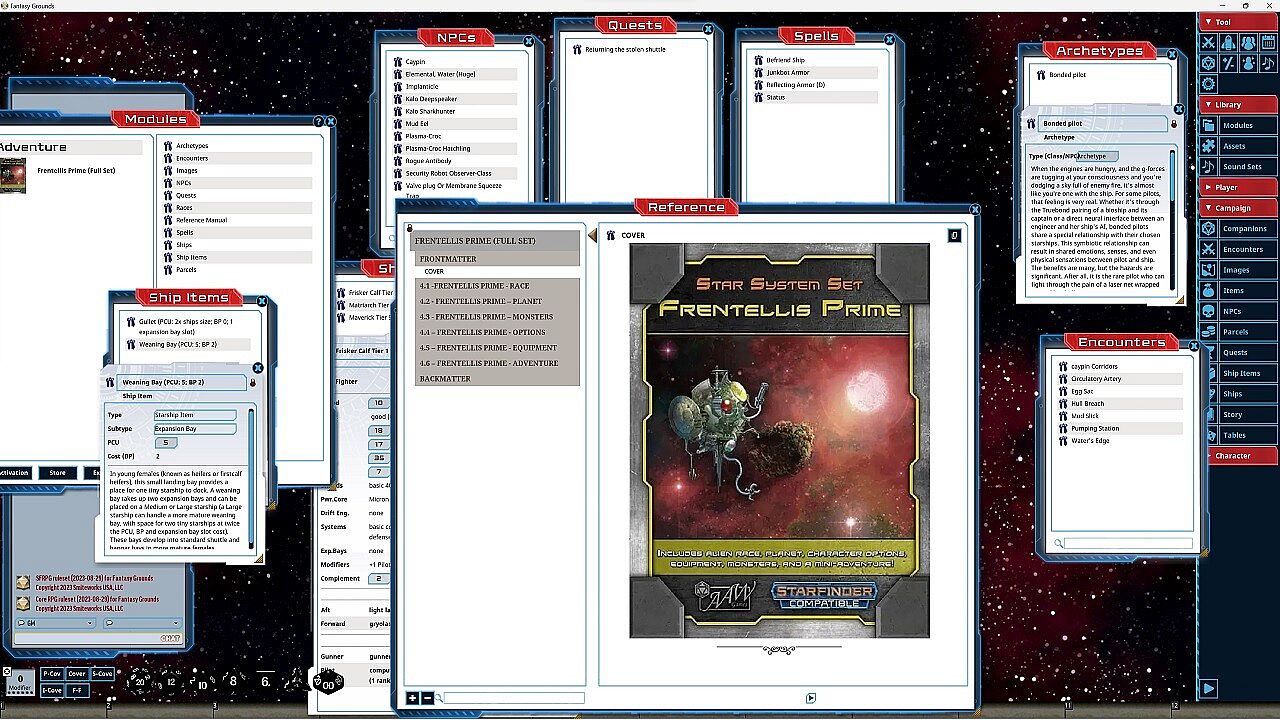Open Story in the Campaign sidebar
1280x720 pixels.
[1238, 415]
